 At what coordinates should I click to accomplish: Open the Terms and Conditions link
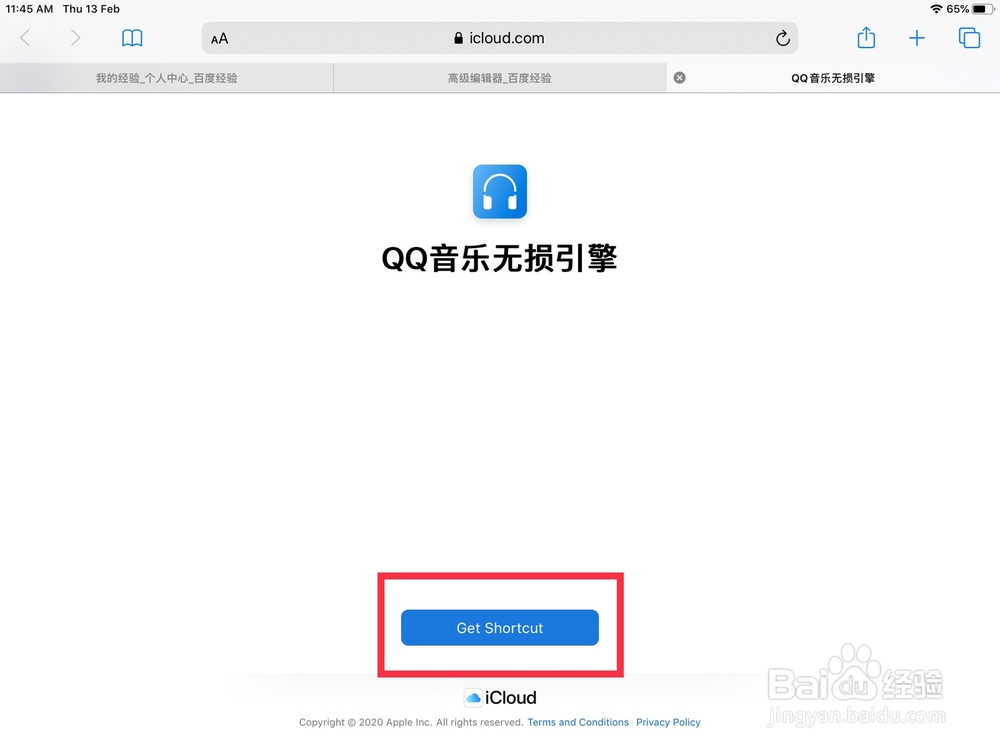pos(578,722)
